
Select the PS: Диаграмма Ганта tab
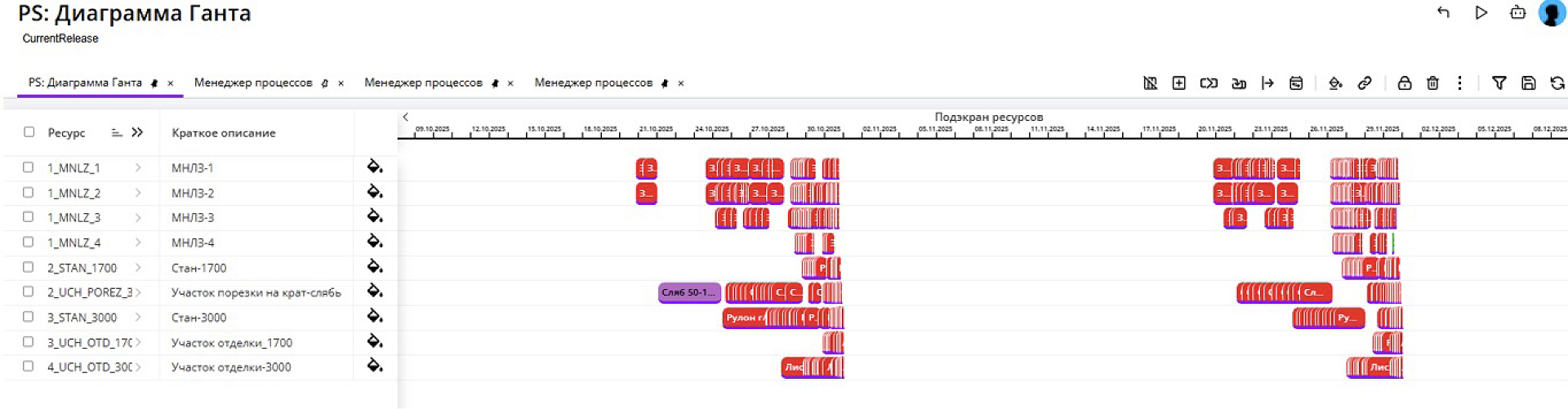tap(85, 82)
